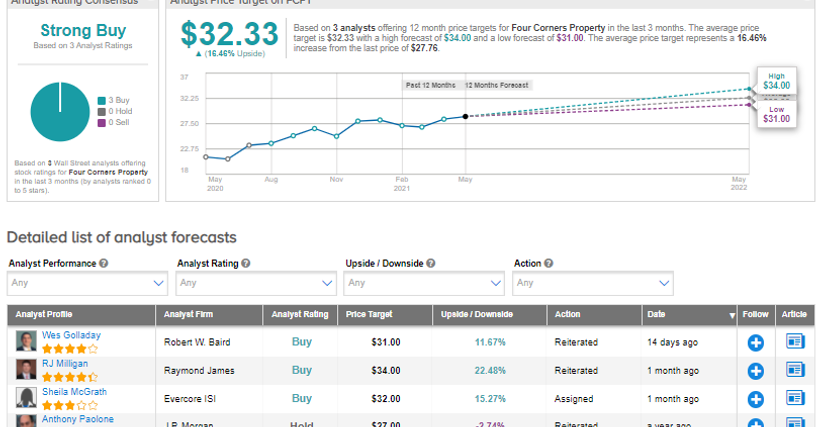Screen dimensions: 820x427
Task: Click Robert W. Baird firm cell
Action: point(197,342)
